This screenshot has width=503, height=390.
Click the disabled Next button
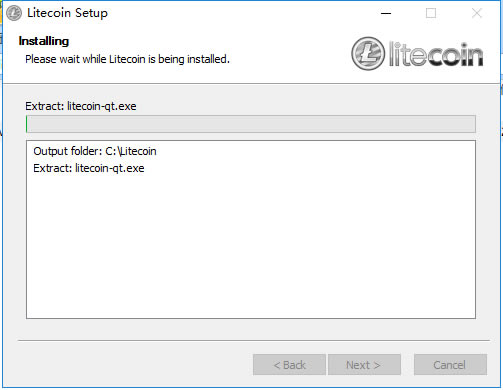pyautogui.click(x=364, y=365)
